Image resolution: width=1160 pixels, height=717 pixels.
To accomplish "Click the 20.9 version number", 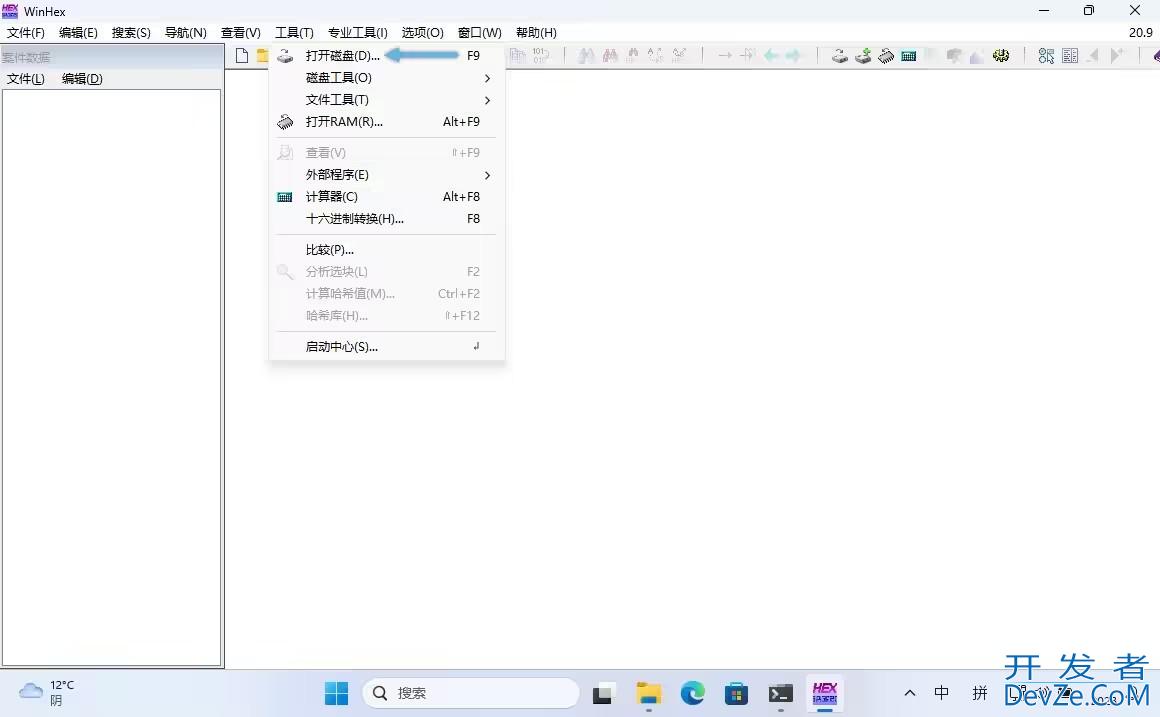I will 1141,33.
